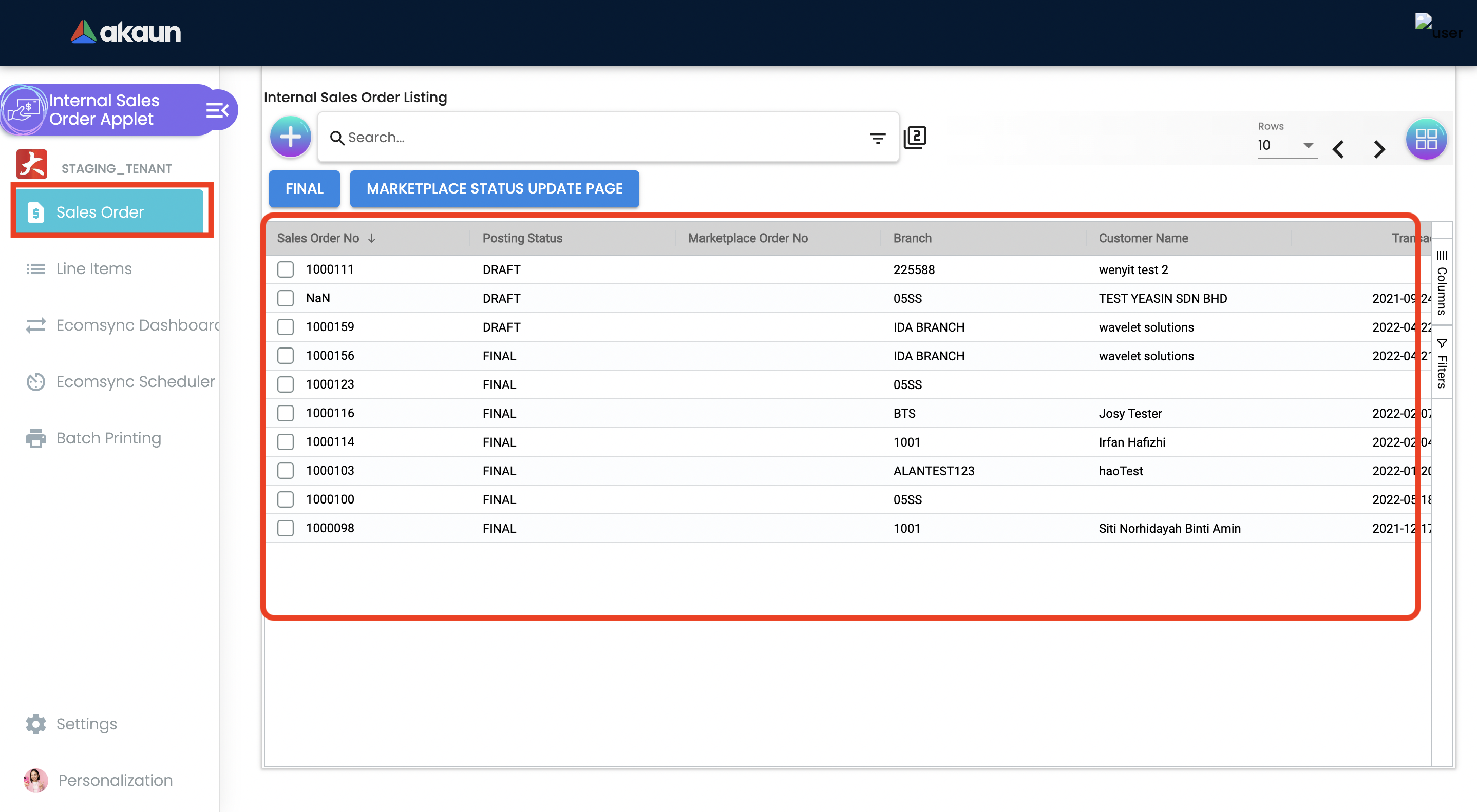
Task: Click the plus add sales order button
Action: [x=290, y=137]
